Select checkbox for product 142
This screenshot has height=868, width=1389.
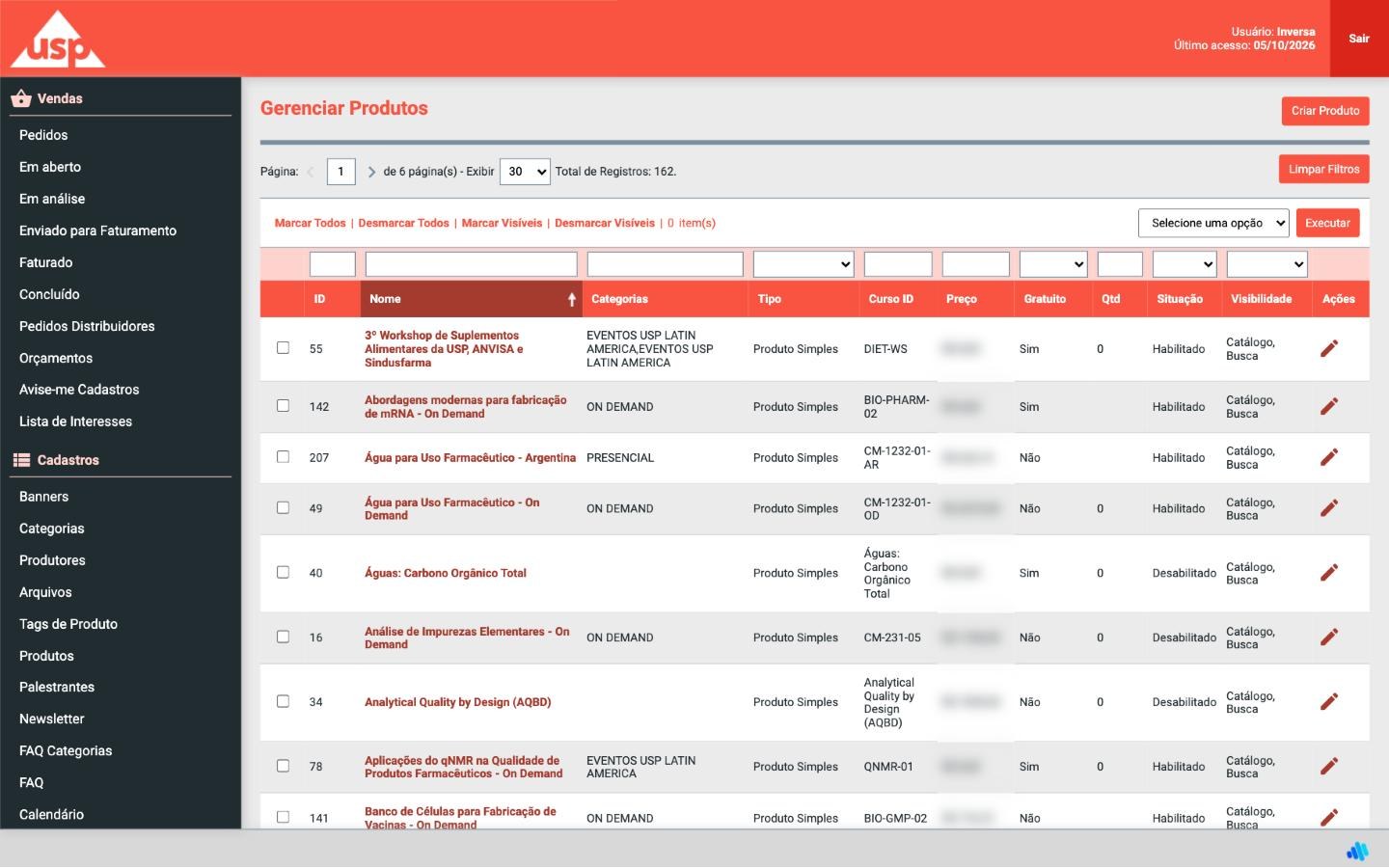[283, 405]
